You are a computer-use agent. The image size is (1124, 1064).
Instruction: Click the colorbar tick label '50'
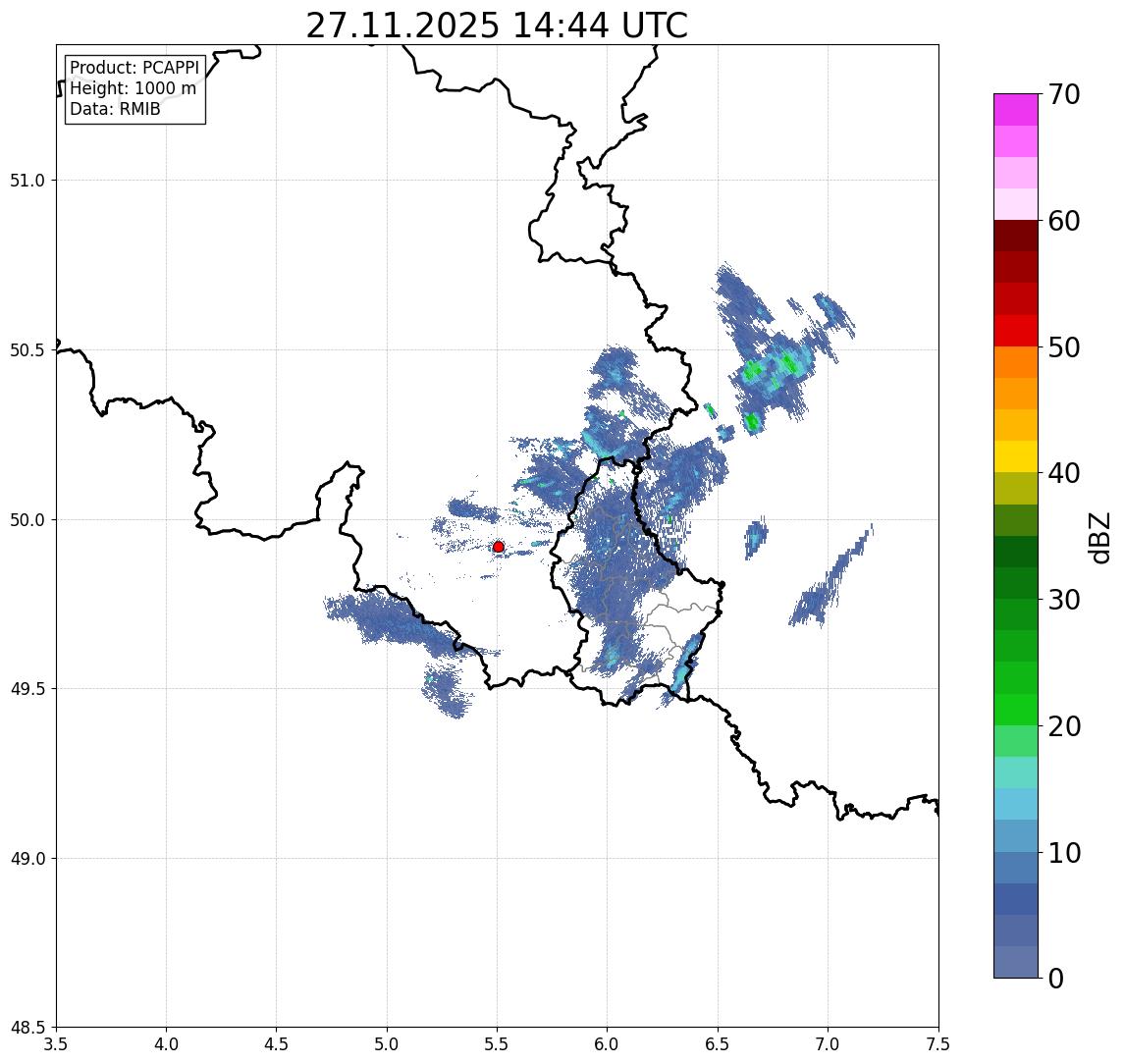(x=1064, y=347)
